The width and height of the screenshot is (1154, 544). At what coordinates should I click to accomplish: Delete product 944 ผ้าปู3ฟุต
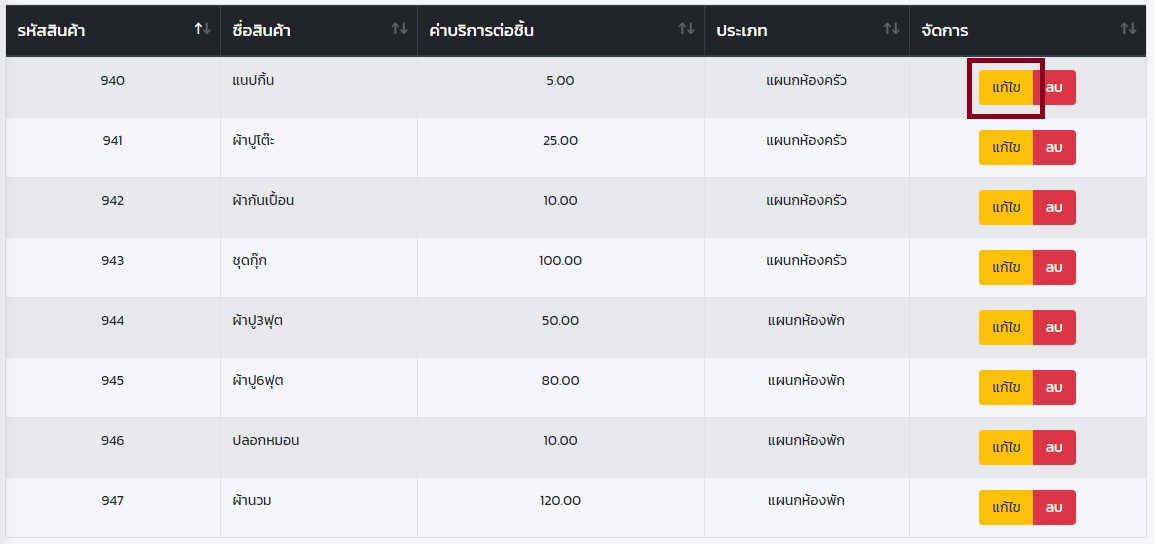[x=1054, y=328]
